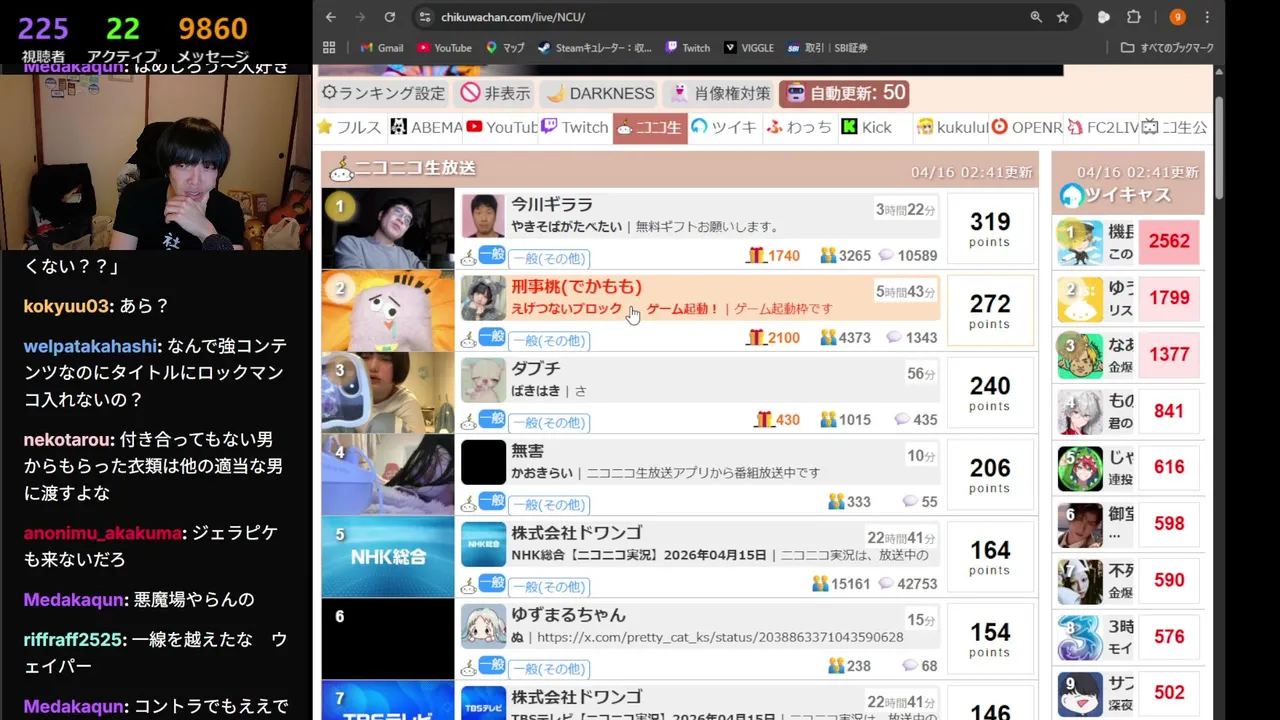The width and height of the screenshot is (1280, 720).
Task: Click the browser address bar URL
Action: pos(513,17)
